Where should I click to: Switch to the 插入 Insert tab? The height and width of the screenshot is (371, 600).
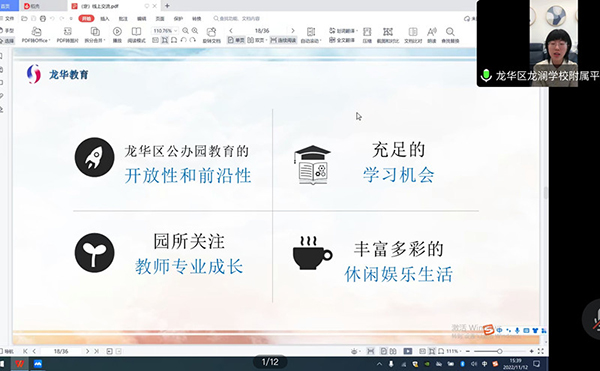[105, 18]
